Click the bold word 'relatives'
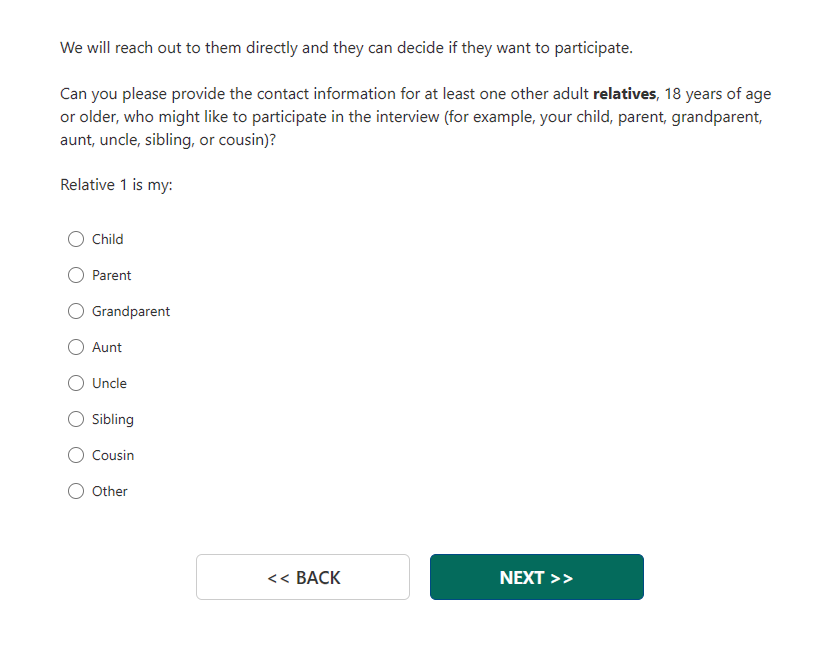 [x=625, y=95]
